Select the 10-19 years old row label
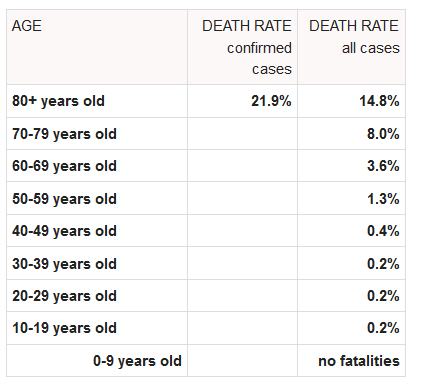Viewport: 426px width, 388px height. [64, 328]
